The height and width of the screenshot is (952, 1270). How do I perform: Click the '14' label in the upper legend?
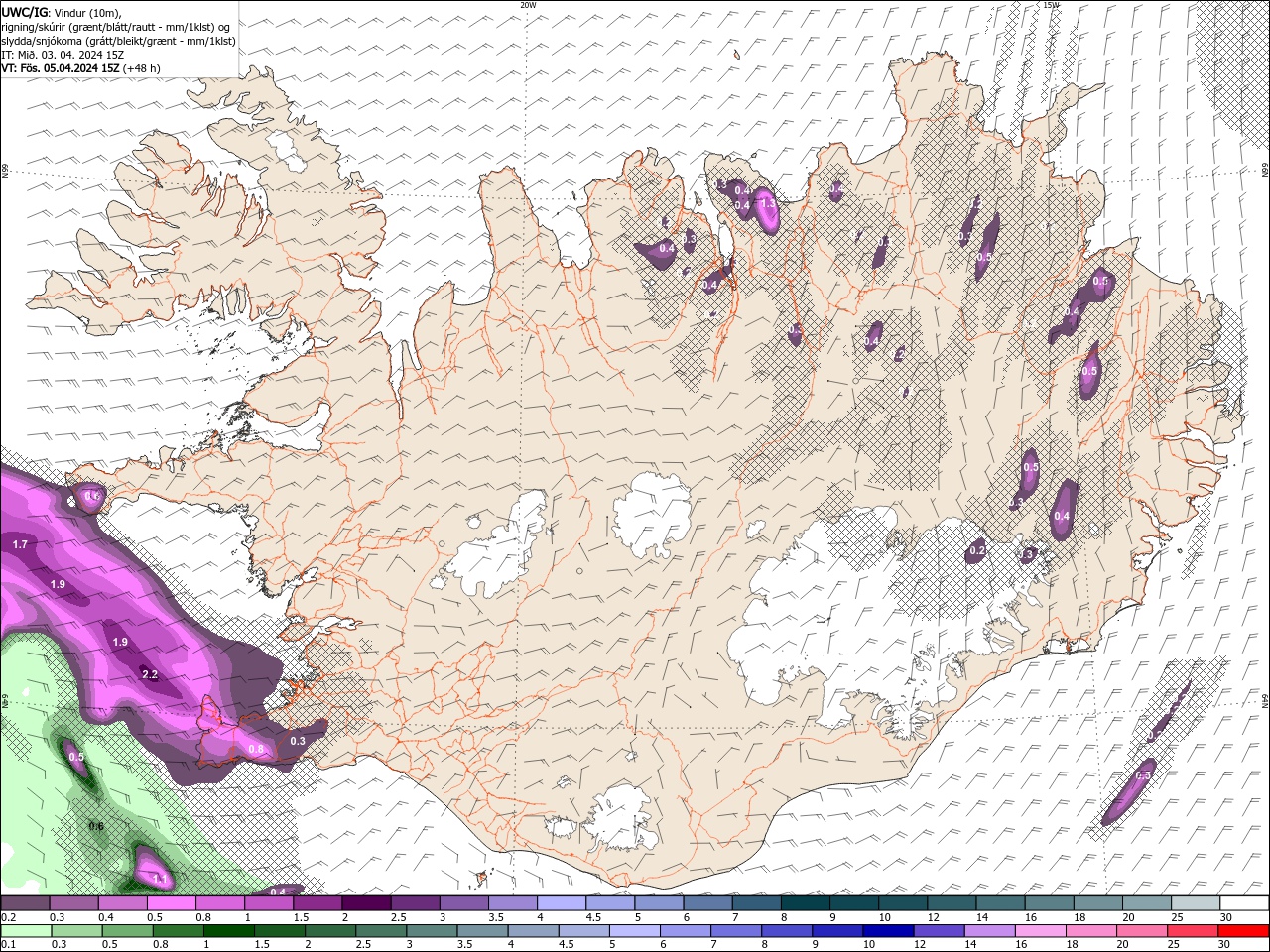click(982, 917)
